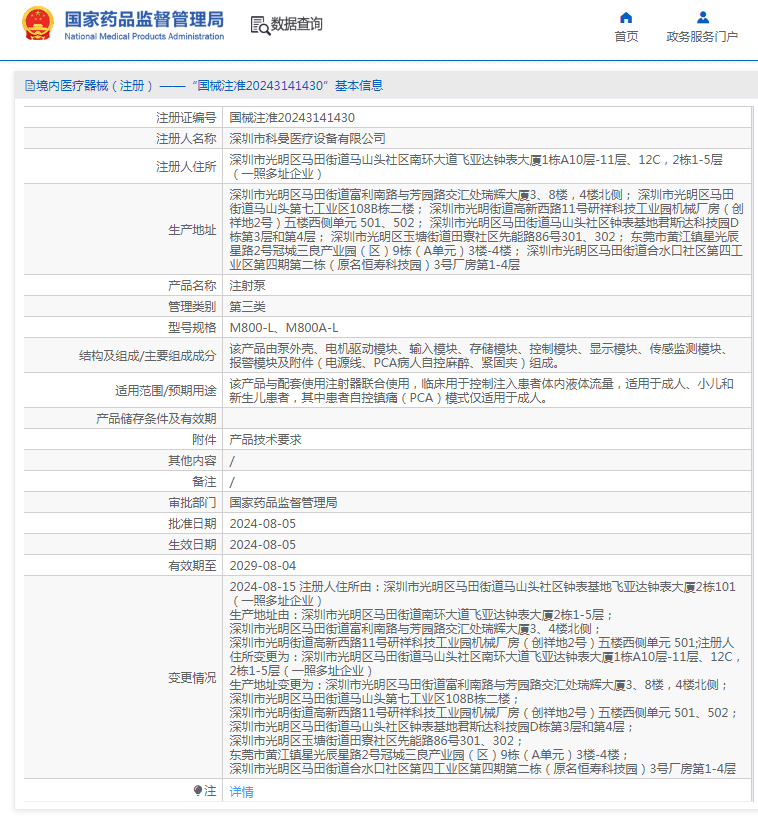Click the 备注 label
Image resolution: width=758 pixels, height=816 pixels.
point(204,482)
